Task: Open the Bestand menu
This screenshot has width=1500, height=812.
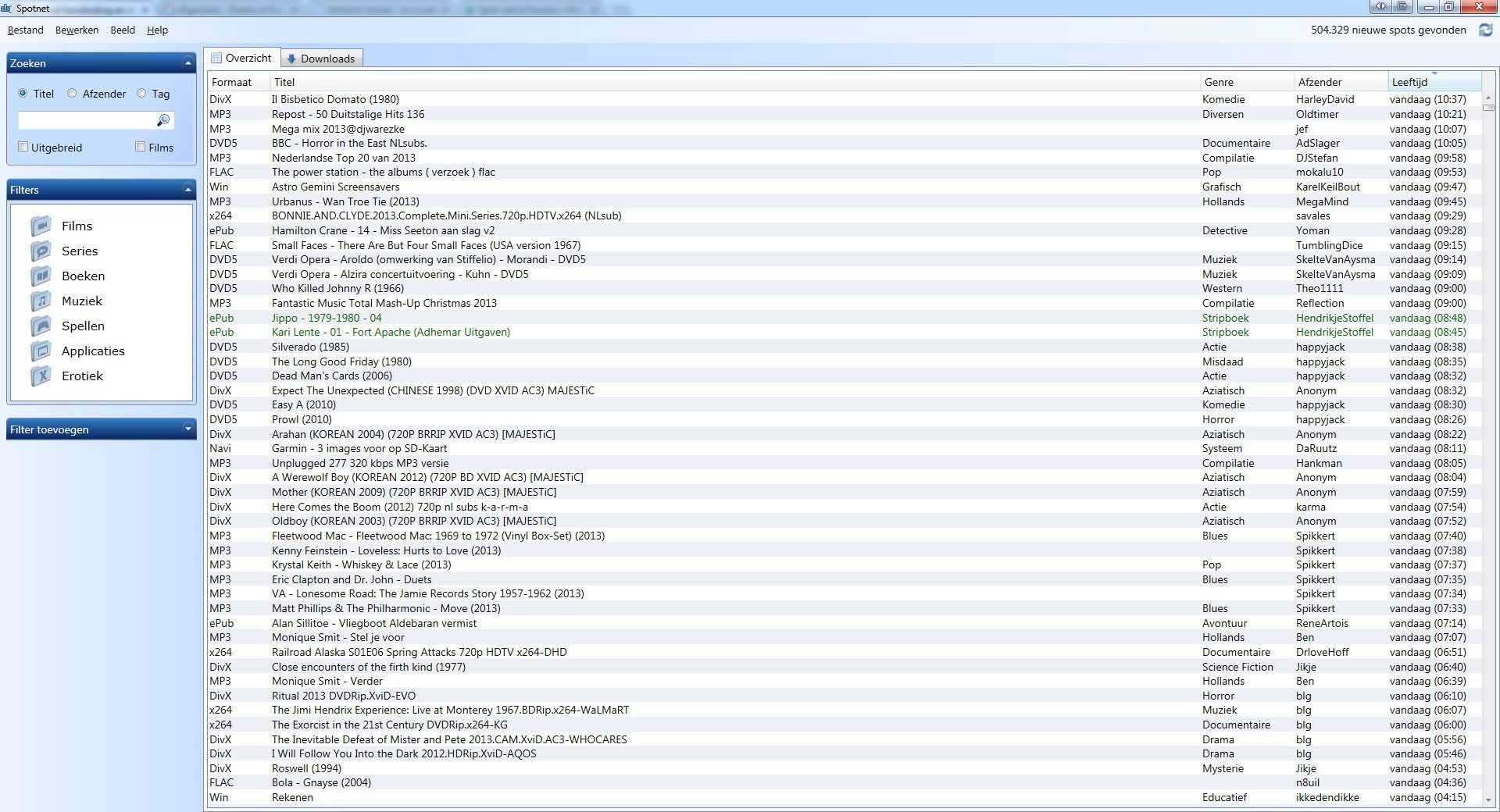Action: point(26,30)
